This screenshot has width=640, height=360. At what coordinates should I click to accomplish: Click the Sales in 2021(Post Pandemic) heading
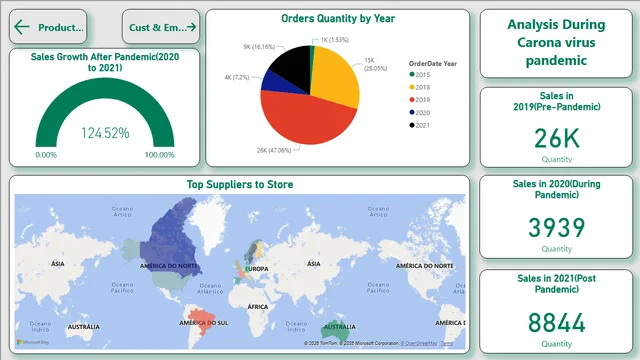557,284
